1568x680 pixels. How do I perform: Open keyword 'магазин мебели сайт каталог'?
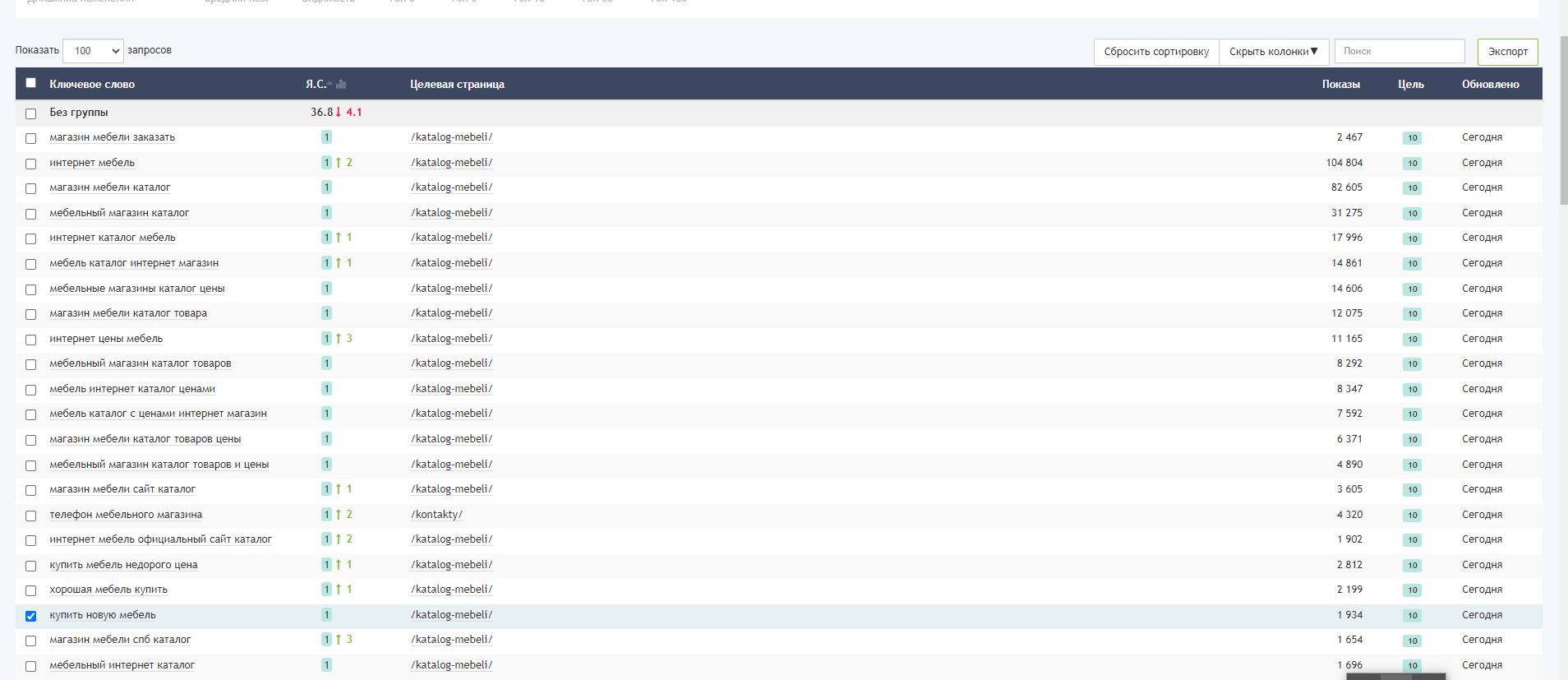122,489
